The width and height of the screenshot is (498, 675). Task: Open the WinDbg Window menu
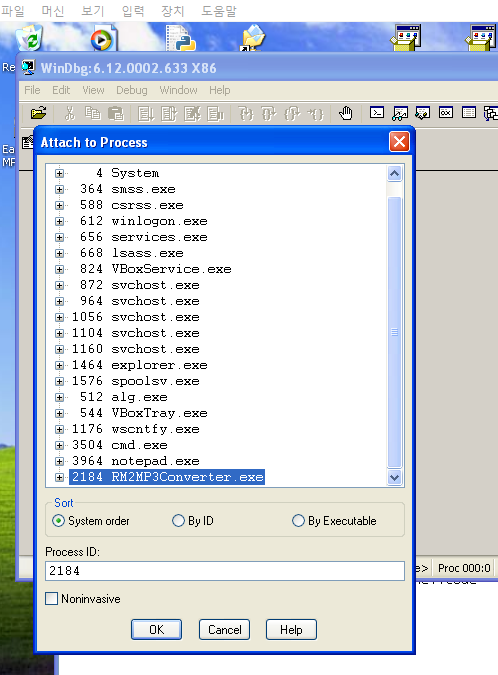[178, 90]
